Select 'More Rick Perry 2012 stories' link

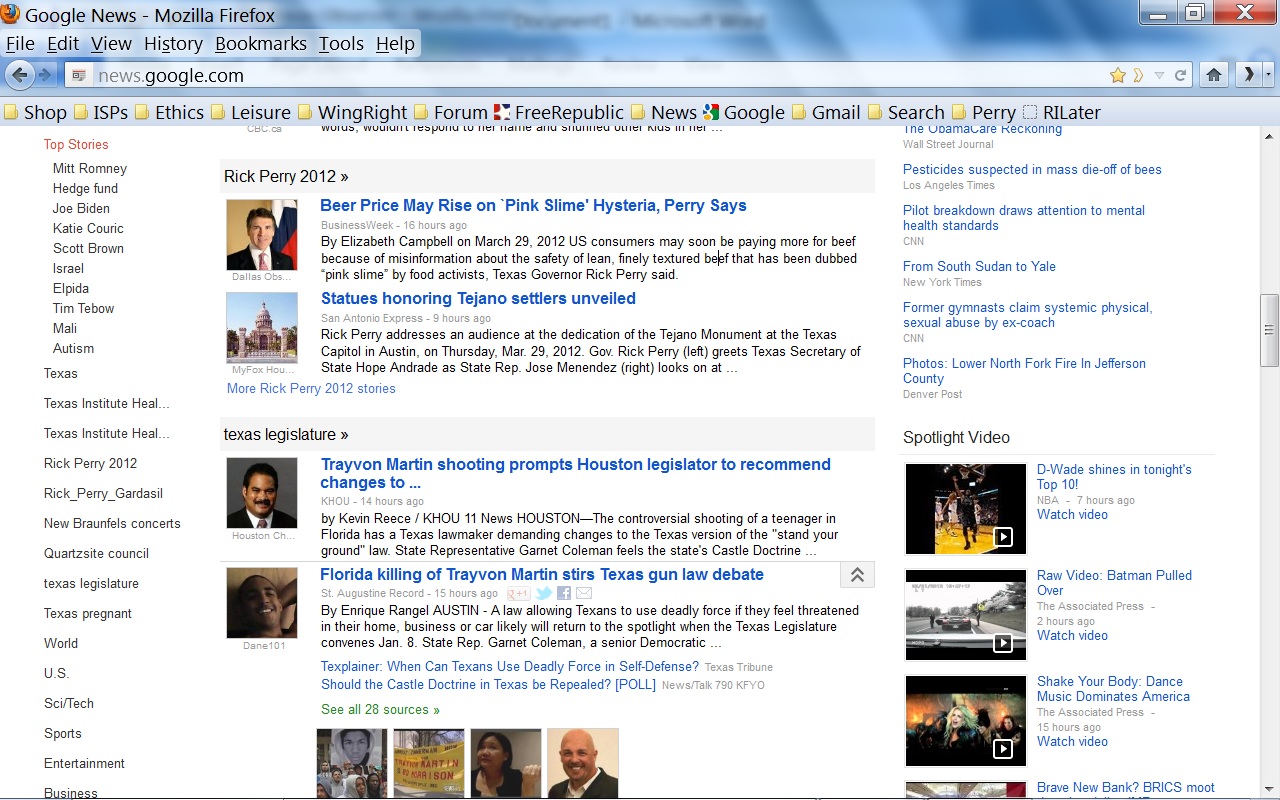[x=311, y=389]
